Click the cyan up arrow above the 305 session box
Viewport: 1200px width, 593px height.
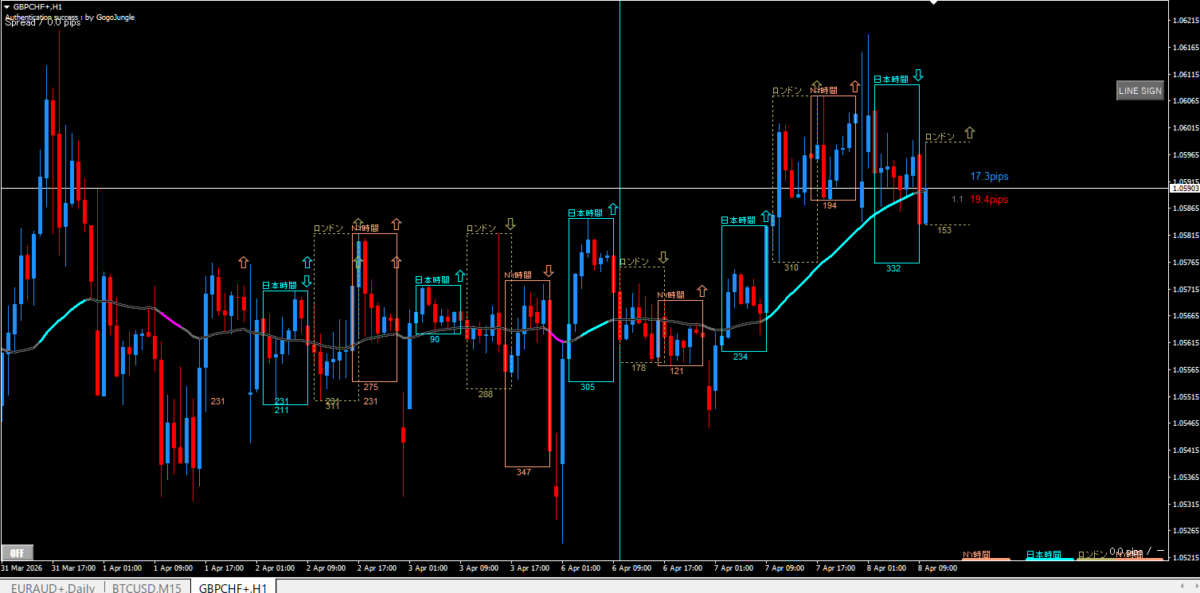coord(612,211)
